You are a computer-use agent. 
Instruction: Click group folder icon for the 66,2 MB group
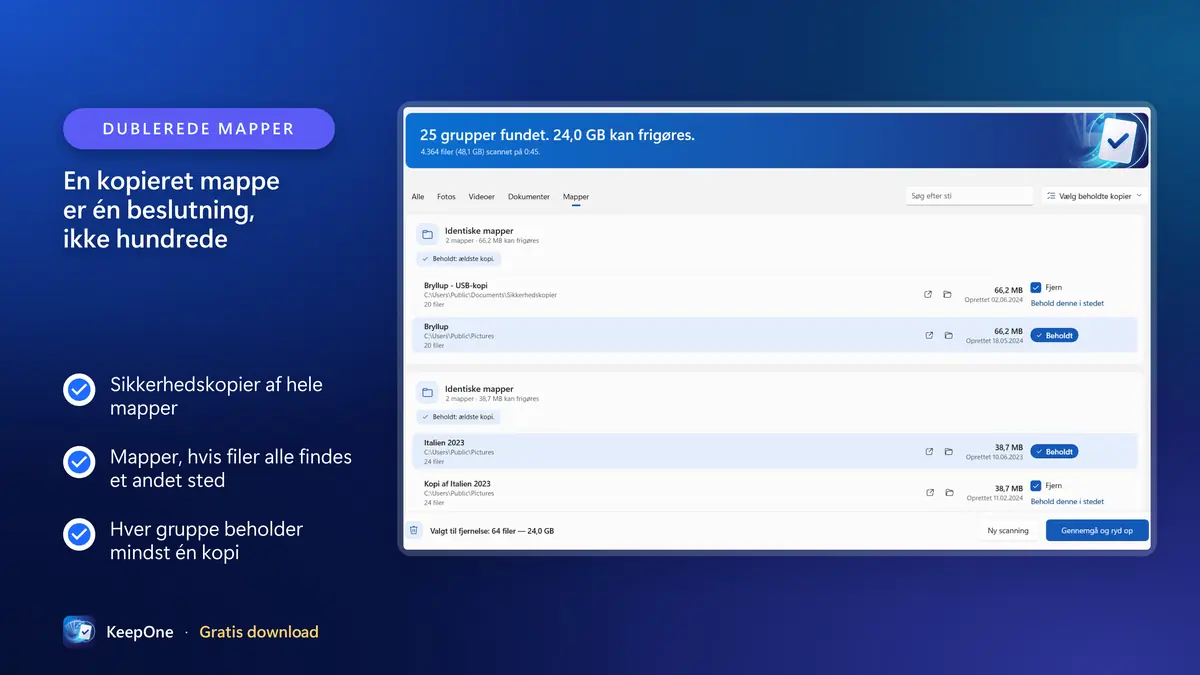click(427, 235)
